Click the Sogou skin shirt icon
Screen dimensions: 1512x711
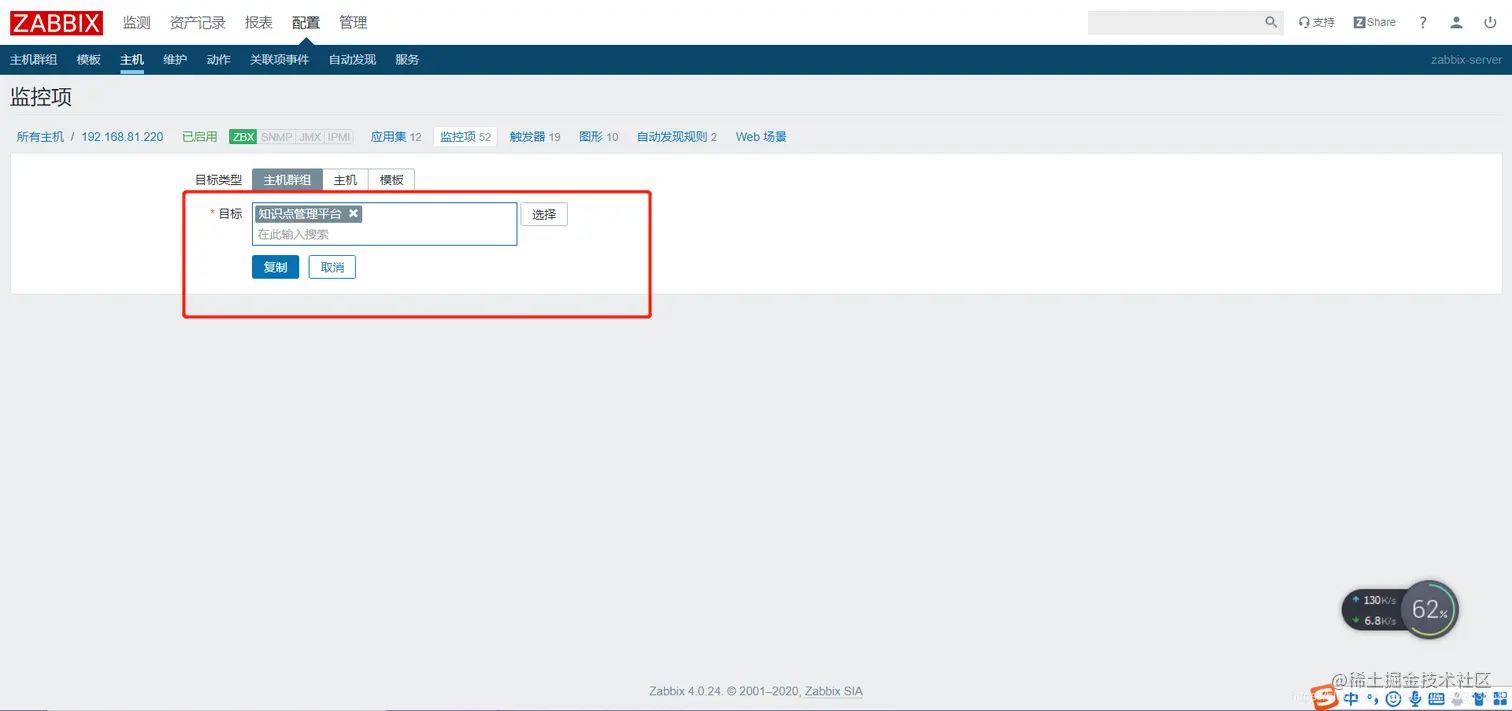(1478, 699)
